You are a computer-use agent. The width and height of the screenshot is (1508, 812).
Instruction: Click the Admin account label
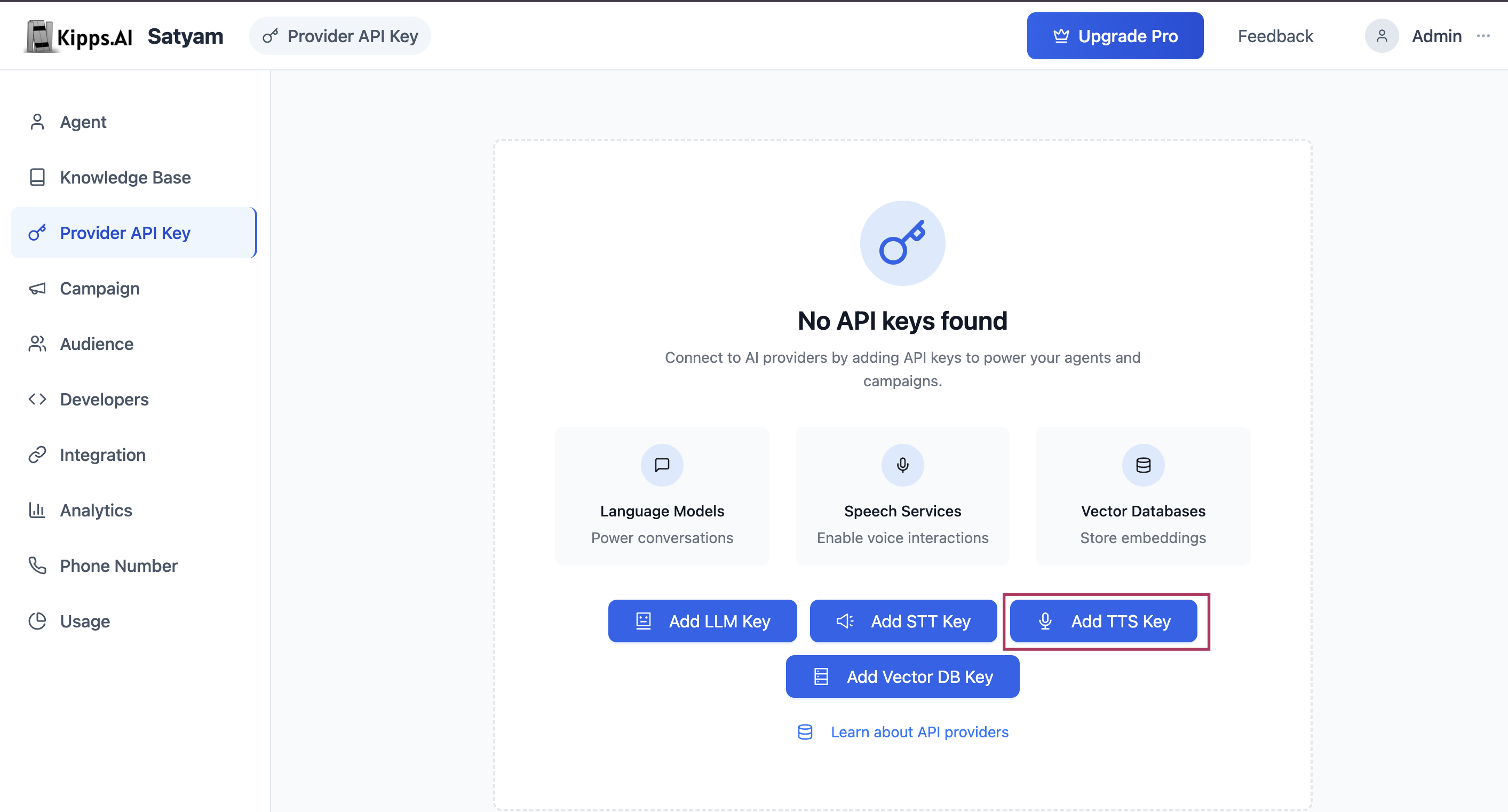click(1436, 36)
